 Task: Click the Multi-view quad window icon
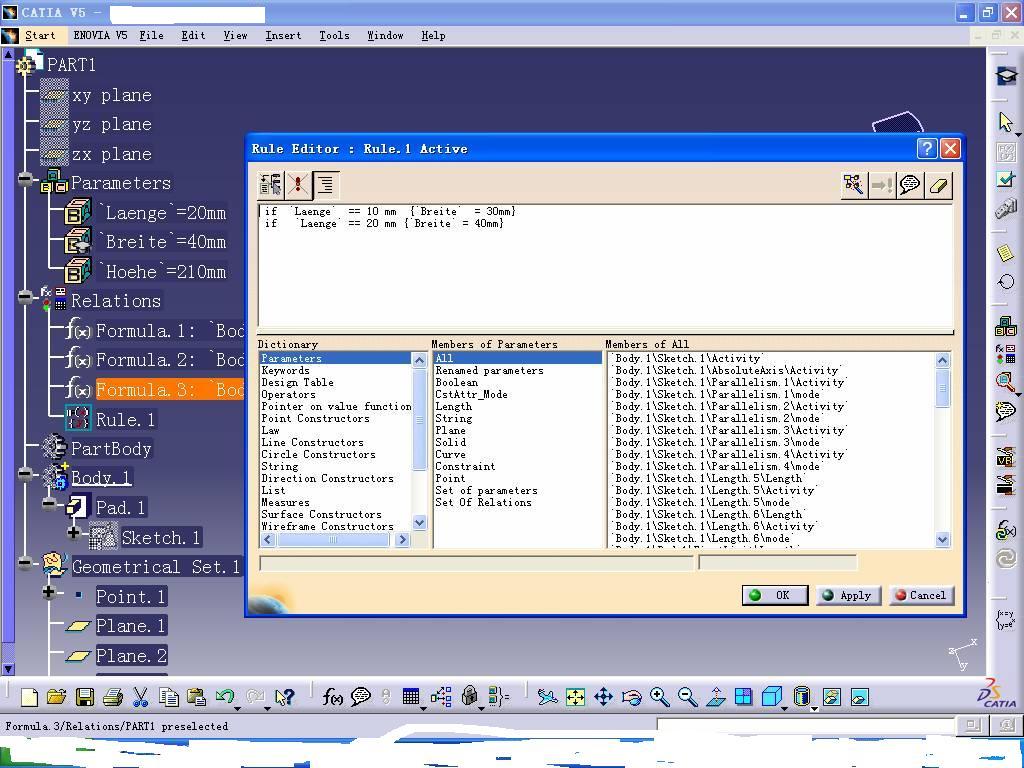pos(743,697)
